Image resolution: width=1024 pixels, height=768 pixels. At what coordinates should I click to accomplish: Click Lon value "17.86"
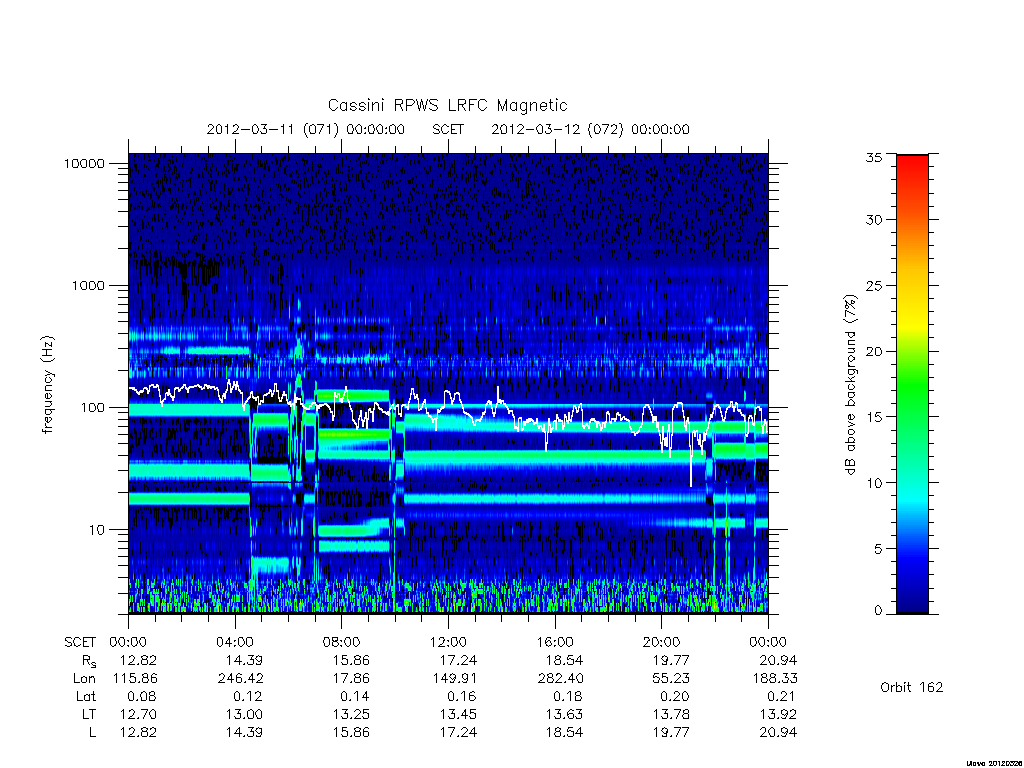pos(351,679)
